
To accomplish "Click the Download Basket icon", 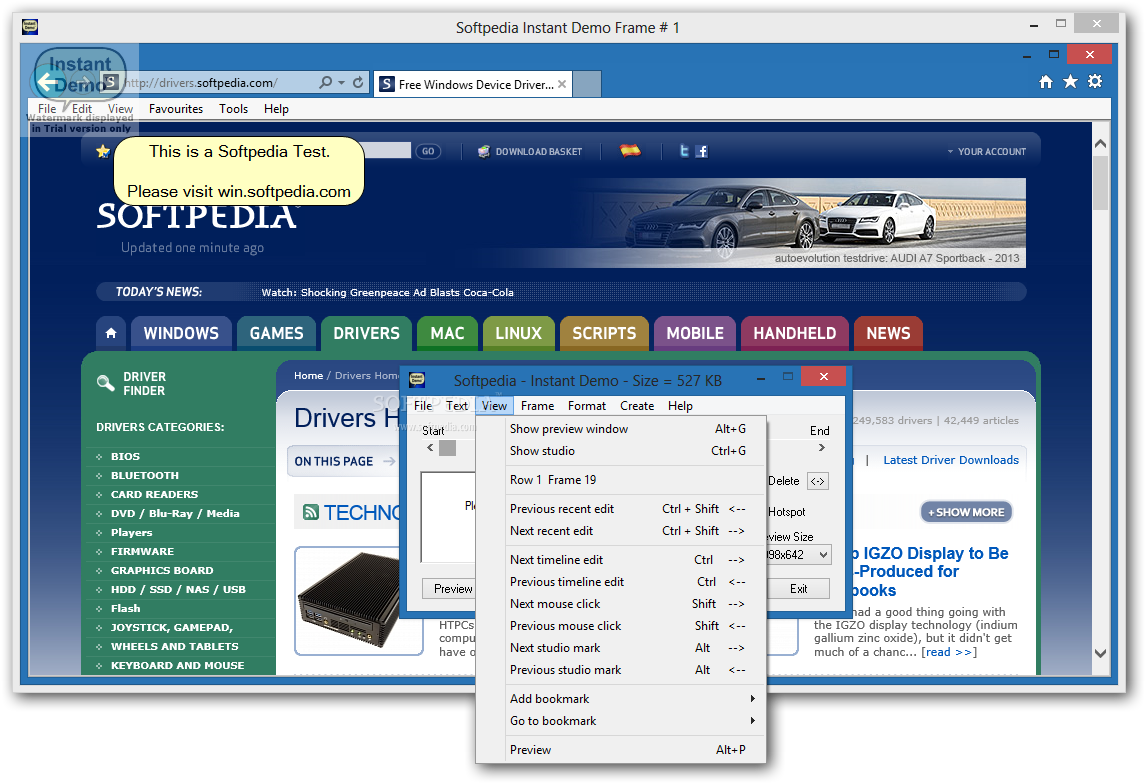I will [x=483, y=151].
